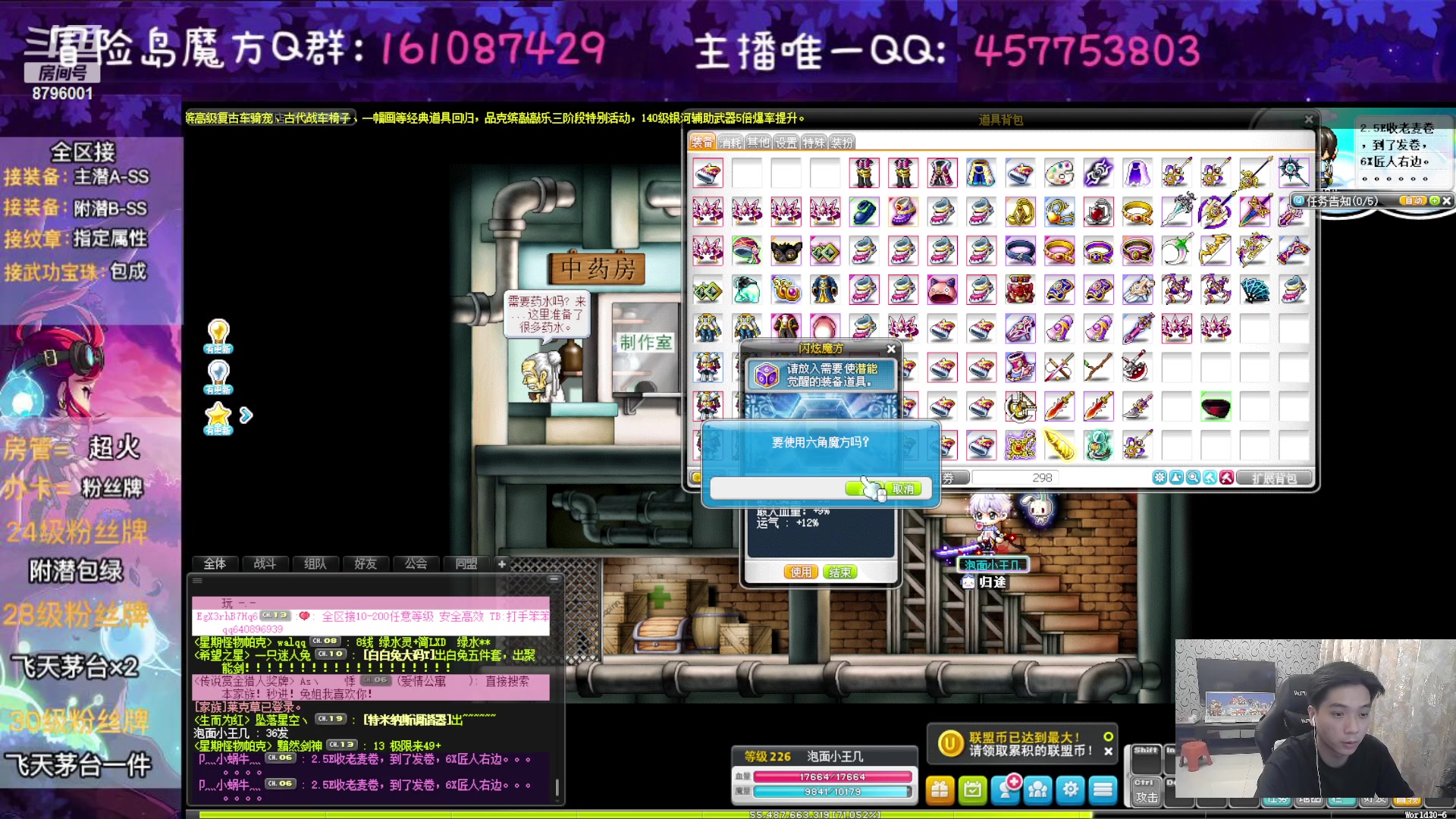Screen dimensions: 1456x819
Task: Close the 任务告知 quest tracker
Action: [x=1446, y=201]
